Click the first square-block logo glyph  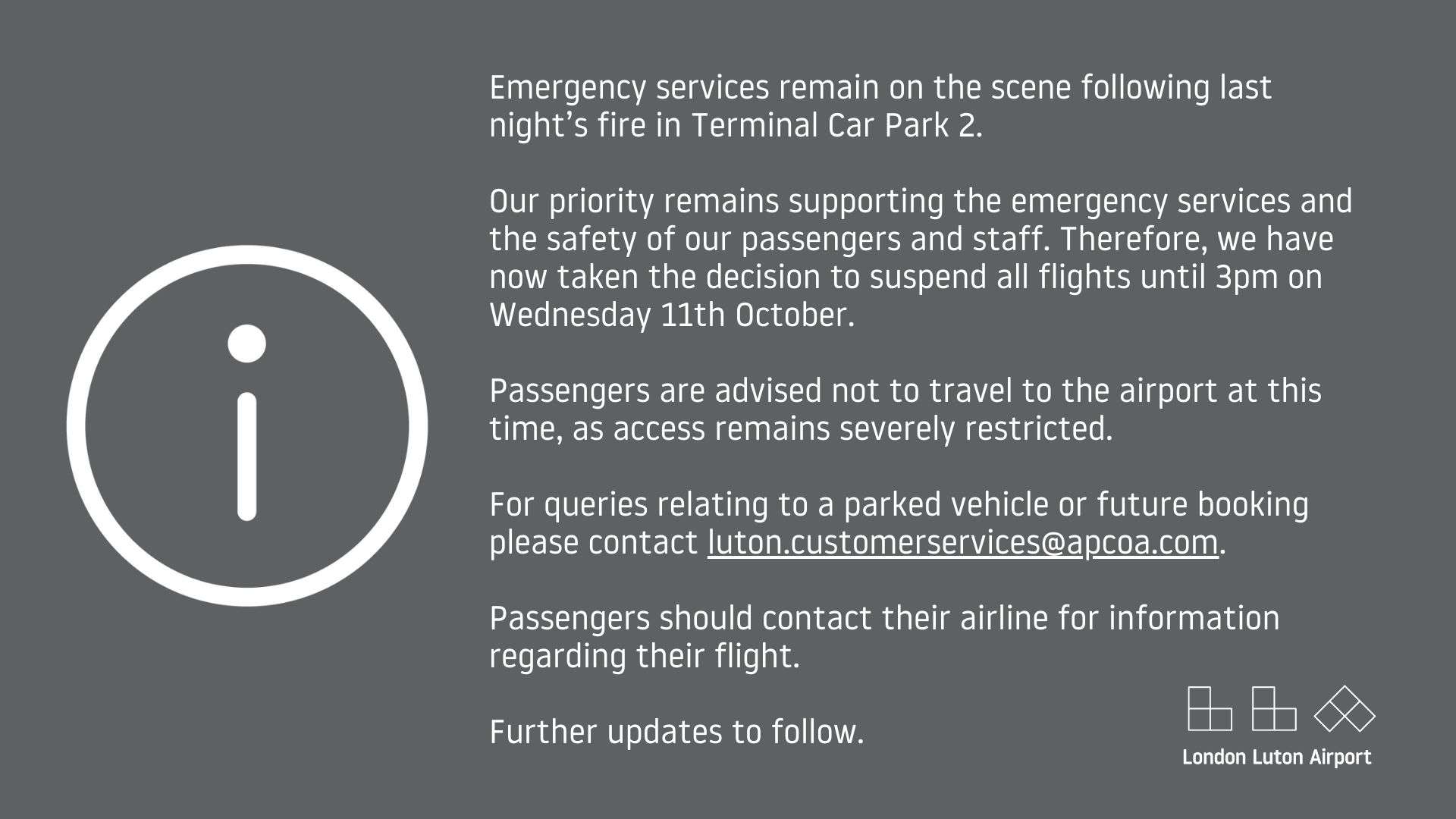pyautogui.click(x=1210, y=708)
